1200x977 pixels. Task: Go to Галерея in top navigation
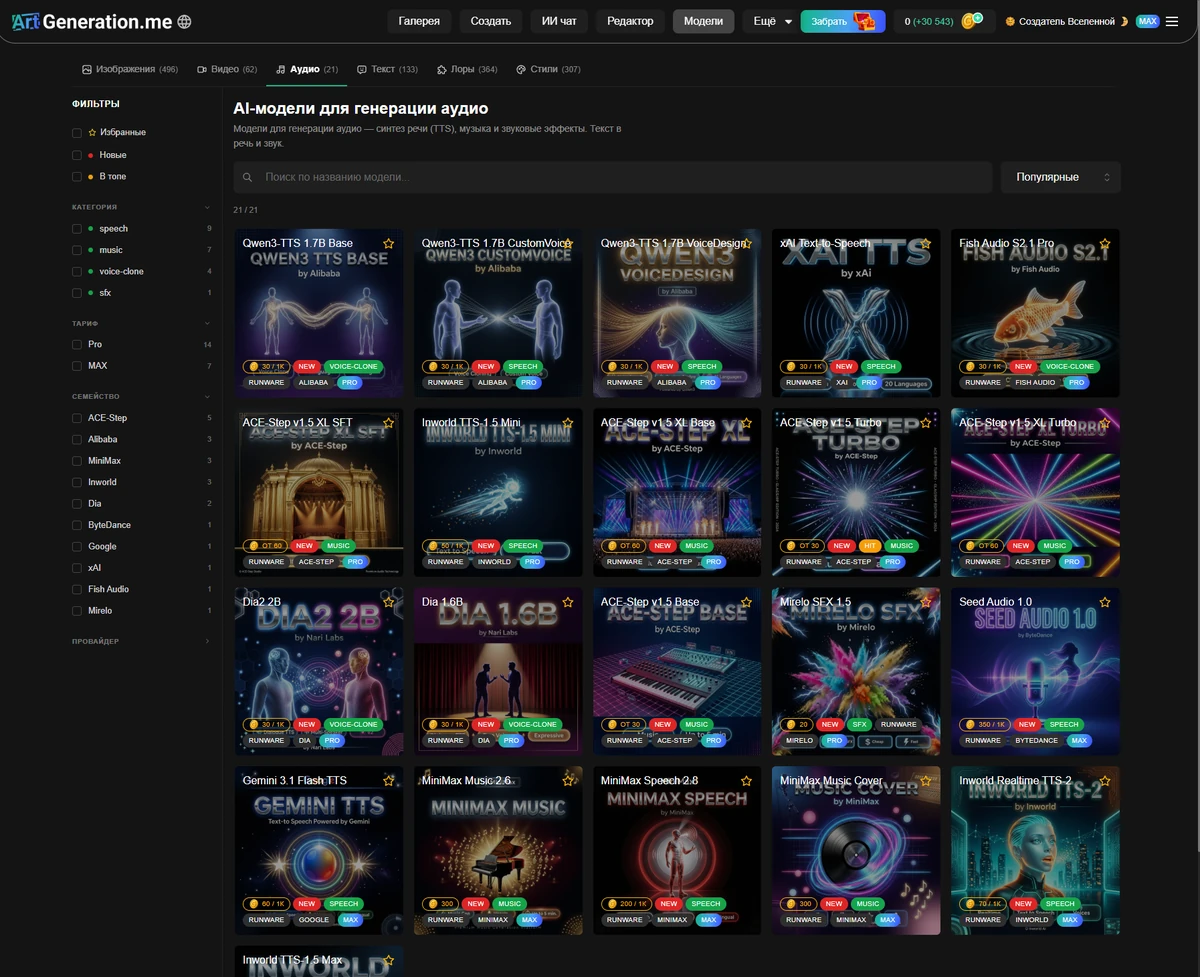tap(419, 21)
